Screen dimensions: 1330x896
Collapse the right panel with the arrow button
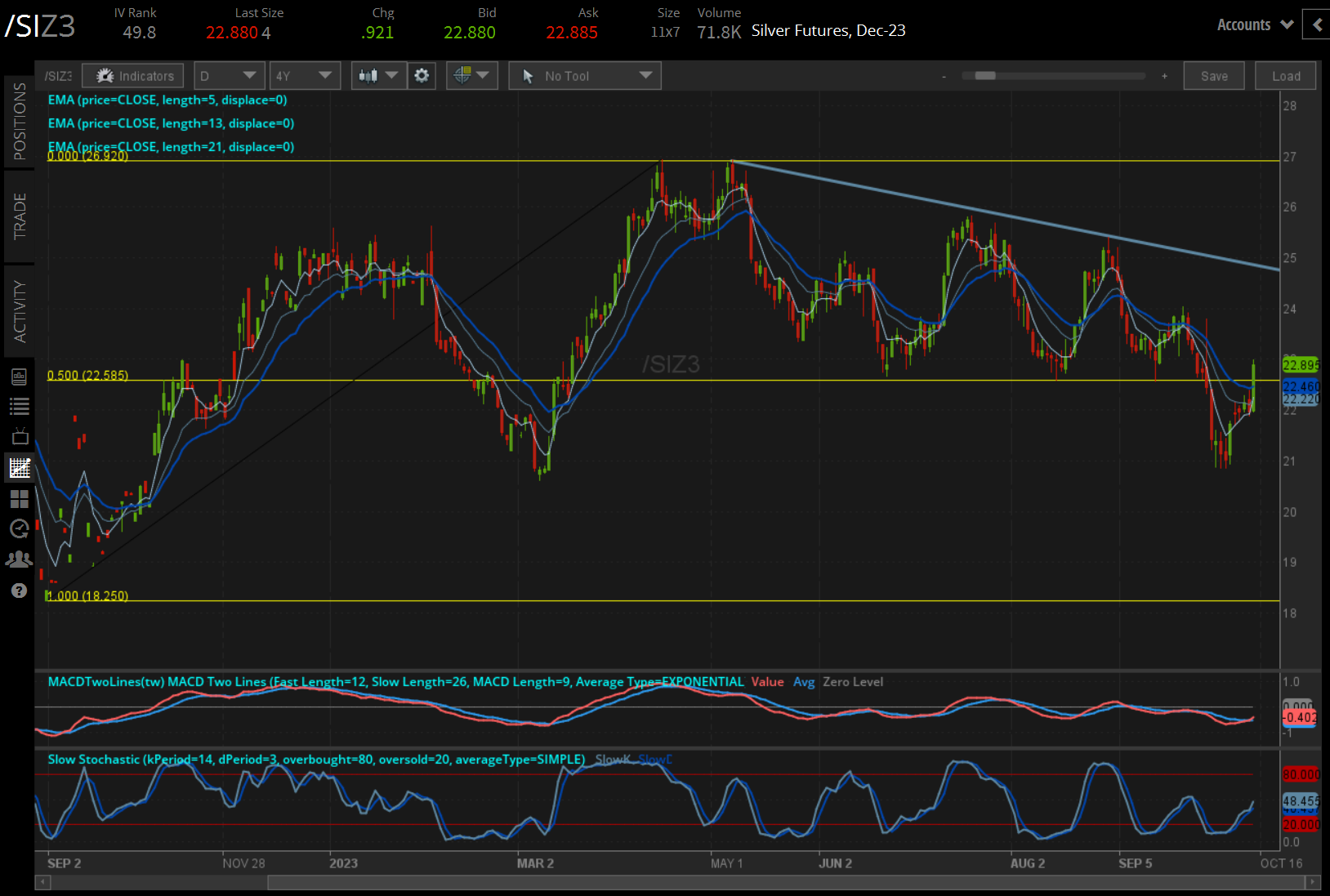(1316, 25)
